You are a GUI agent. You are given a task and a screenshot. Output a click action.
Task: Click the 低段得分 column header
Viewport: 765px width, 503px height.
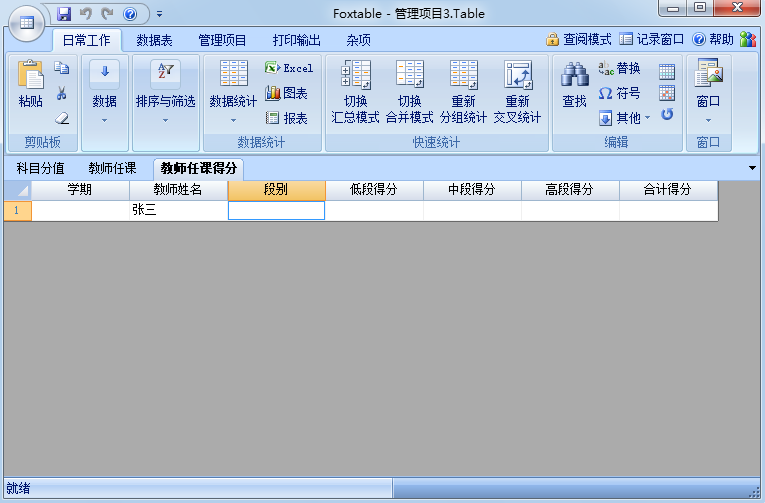(374, 190)
